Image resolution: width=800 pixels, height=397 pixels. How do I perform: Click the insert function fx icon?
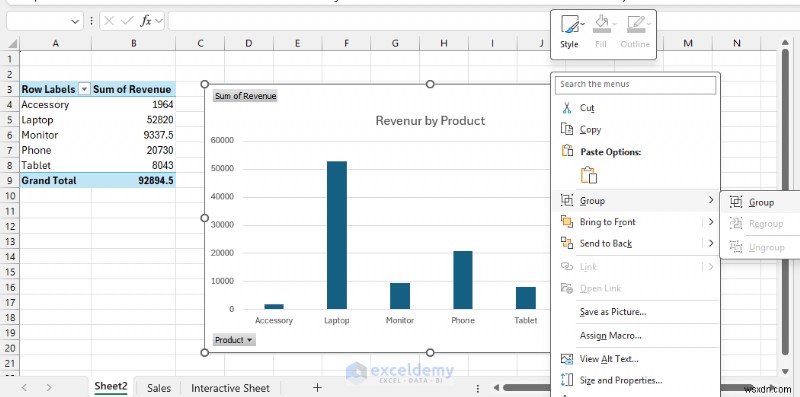coord(146,21)
